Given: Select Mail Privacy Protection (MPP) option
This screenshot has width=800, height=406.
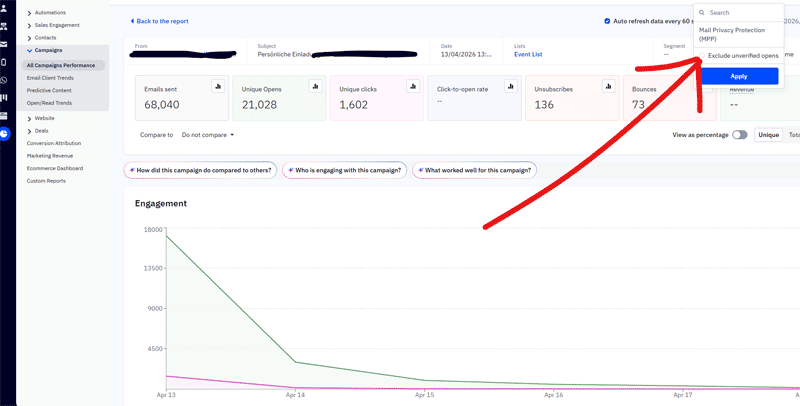Looking at the screenshot, I should coord(732,34).
